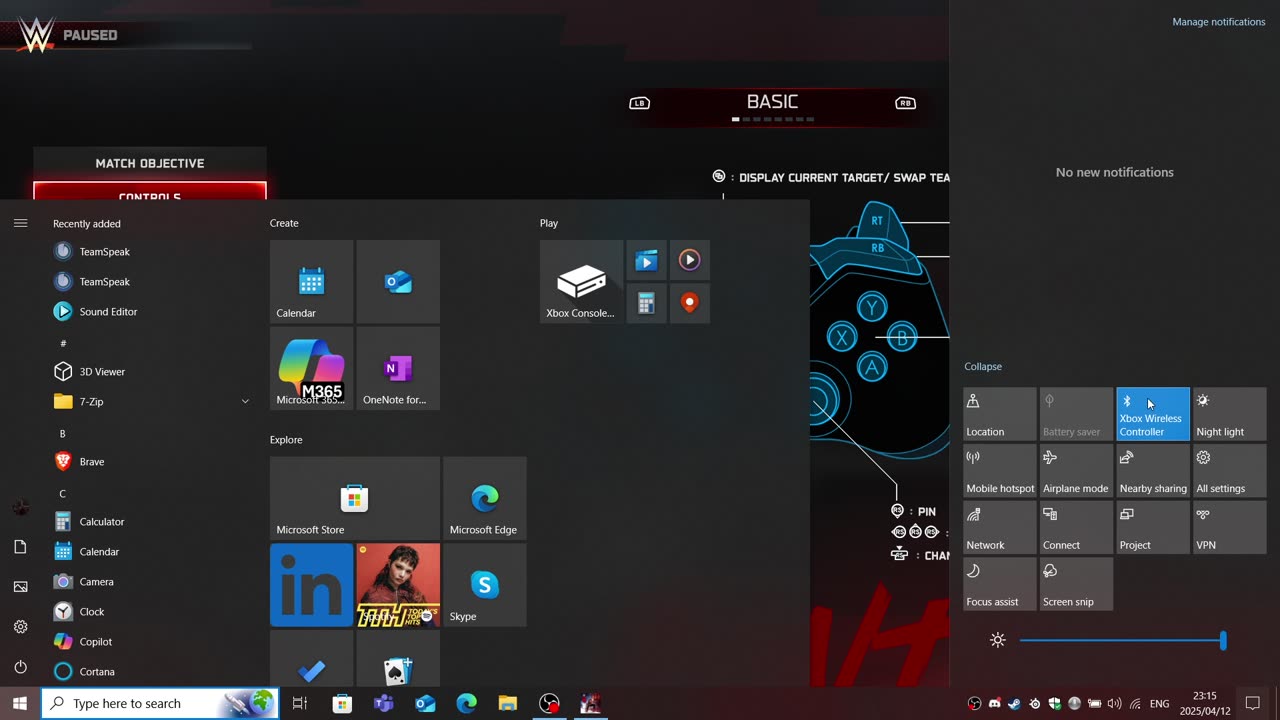Open the Xbox Console Companion tile
Viewport: 1280px width, 720px height.
pyautogui.click(x=581, y=281)
